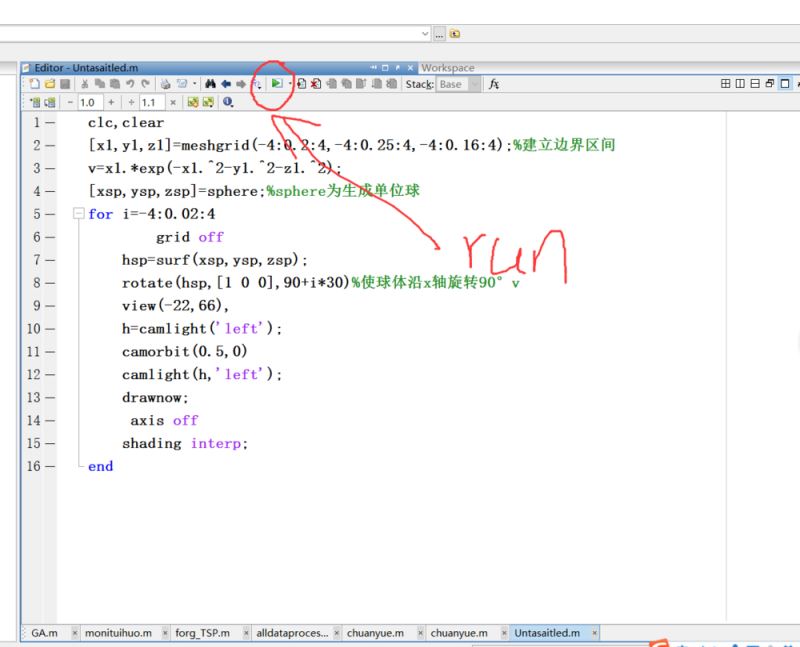Switch to the monituihuo.m tab
Viewport: 800px width, 647px height.
[x=118, y=633]
